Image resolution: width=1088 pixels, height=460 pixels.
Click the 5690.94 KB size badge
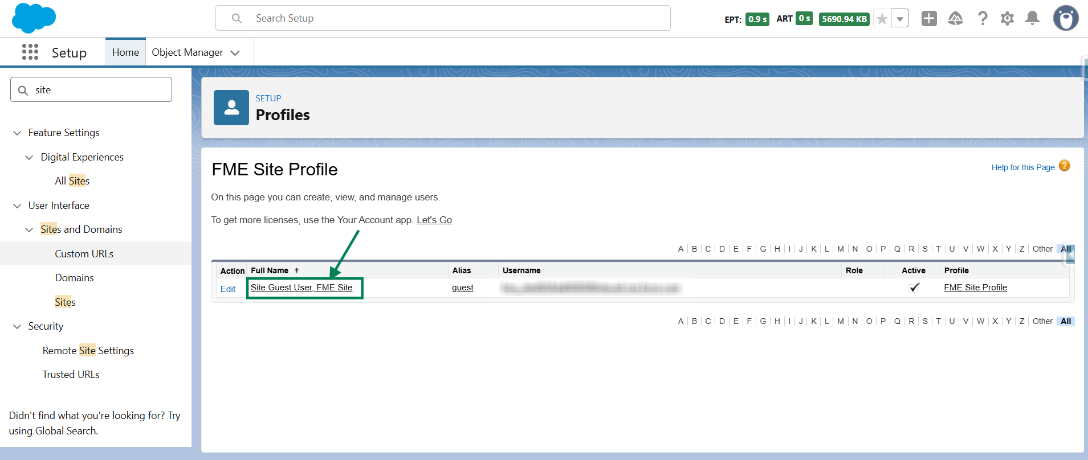pos(844,19)
